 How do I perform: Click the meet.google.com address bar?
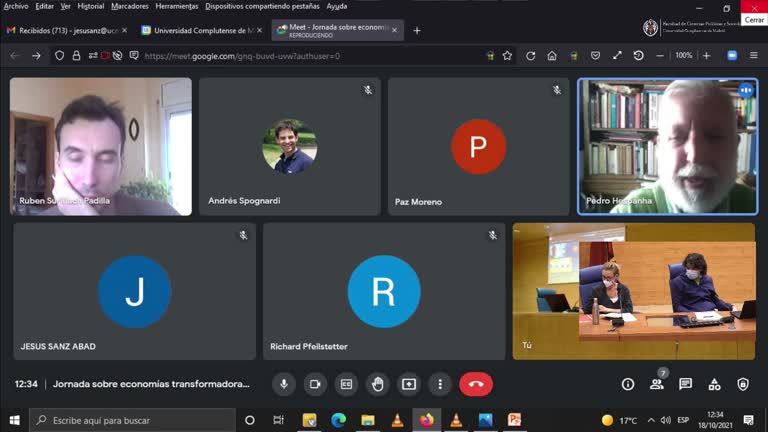[242, 56]
